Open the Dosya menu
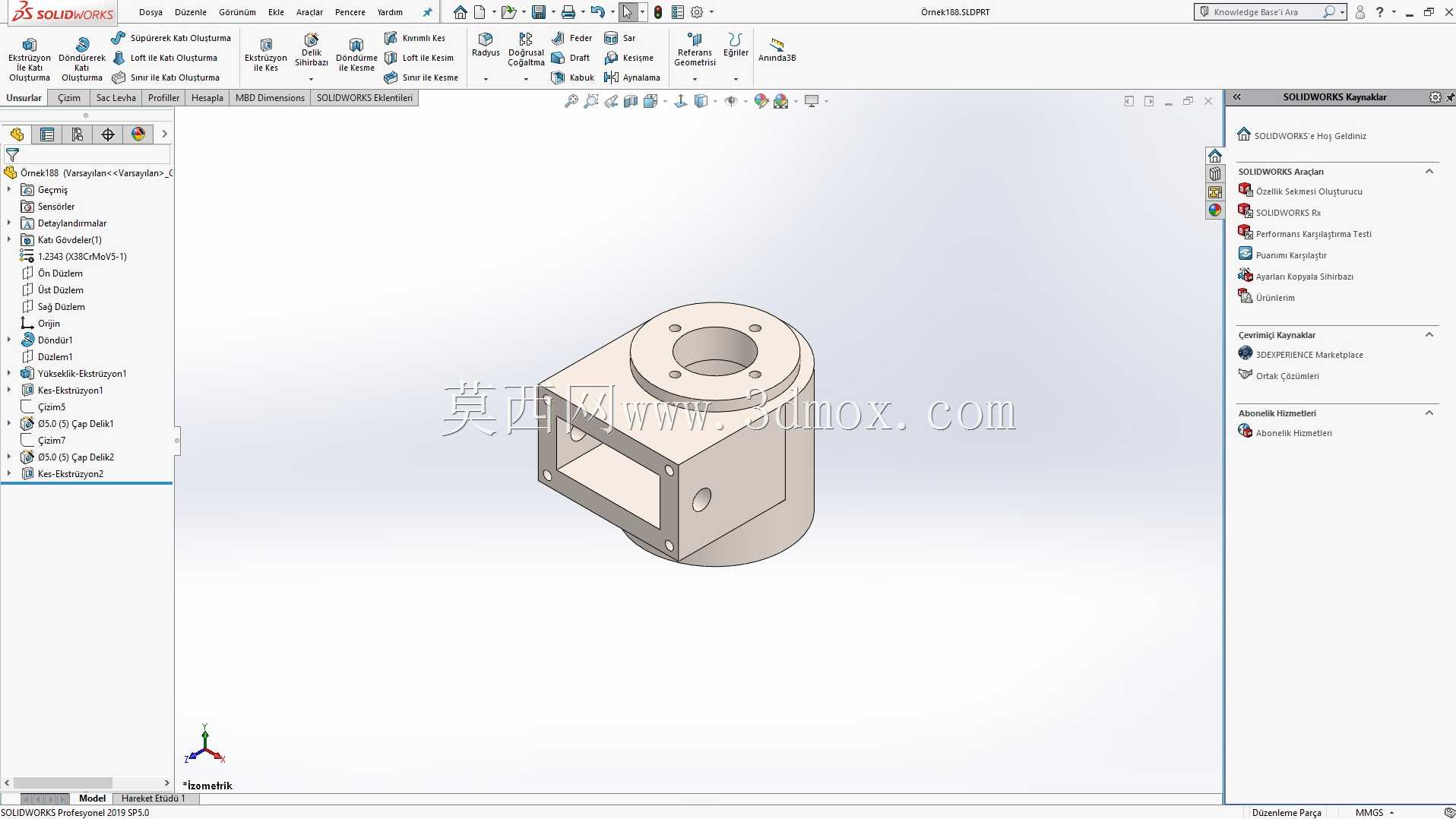Image resolution: width=1456 pixels, height=819 pixels. [150, 12]
